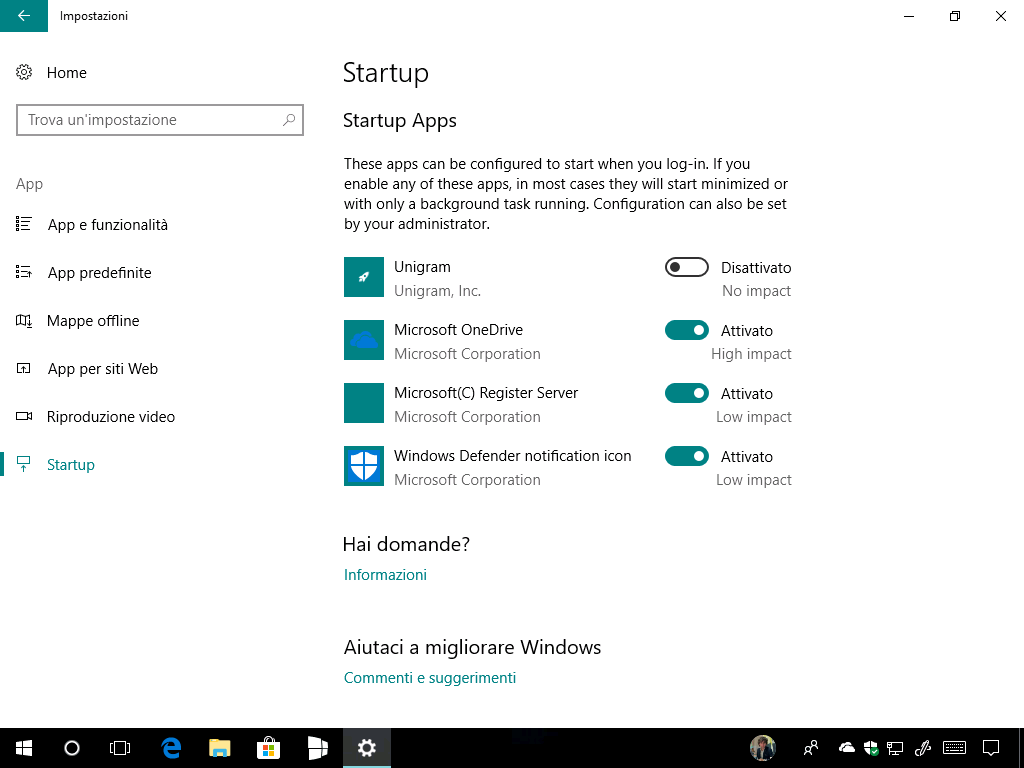1024x768 pixels.
Task: Open Task View on taskbar
Action: tap(120, 748)
